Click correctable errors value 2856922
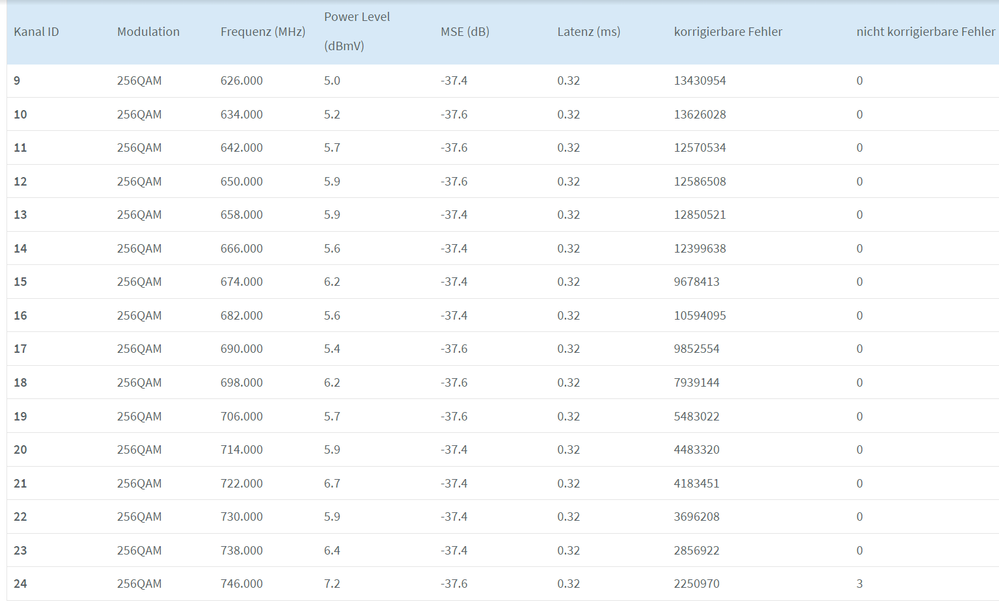The image size is (999, 610). coord(697,551)
